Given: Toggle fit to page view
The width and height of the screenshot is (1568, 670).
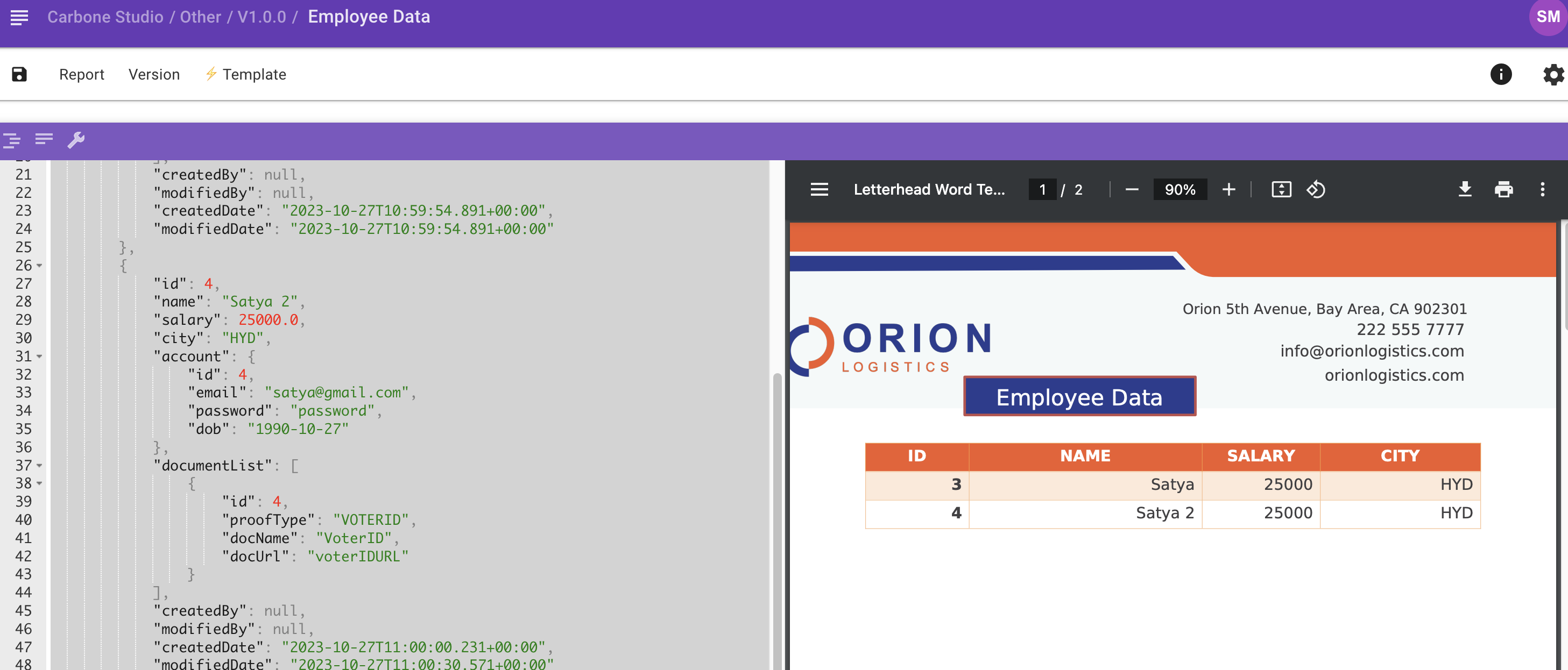Looking at the screenshot, I should (x=1281, y=189).
